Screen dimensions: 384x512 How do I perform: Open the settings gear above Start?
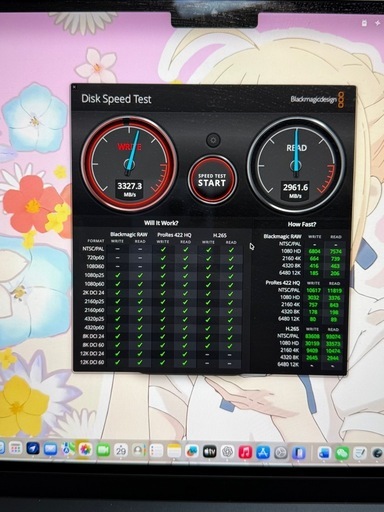click(x=213, y=140)
